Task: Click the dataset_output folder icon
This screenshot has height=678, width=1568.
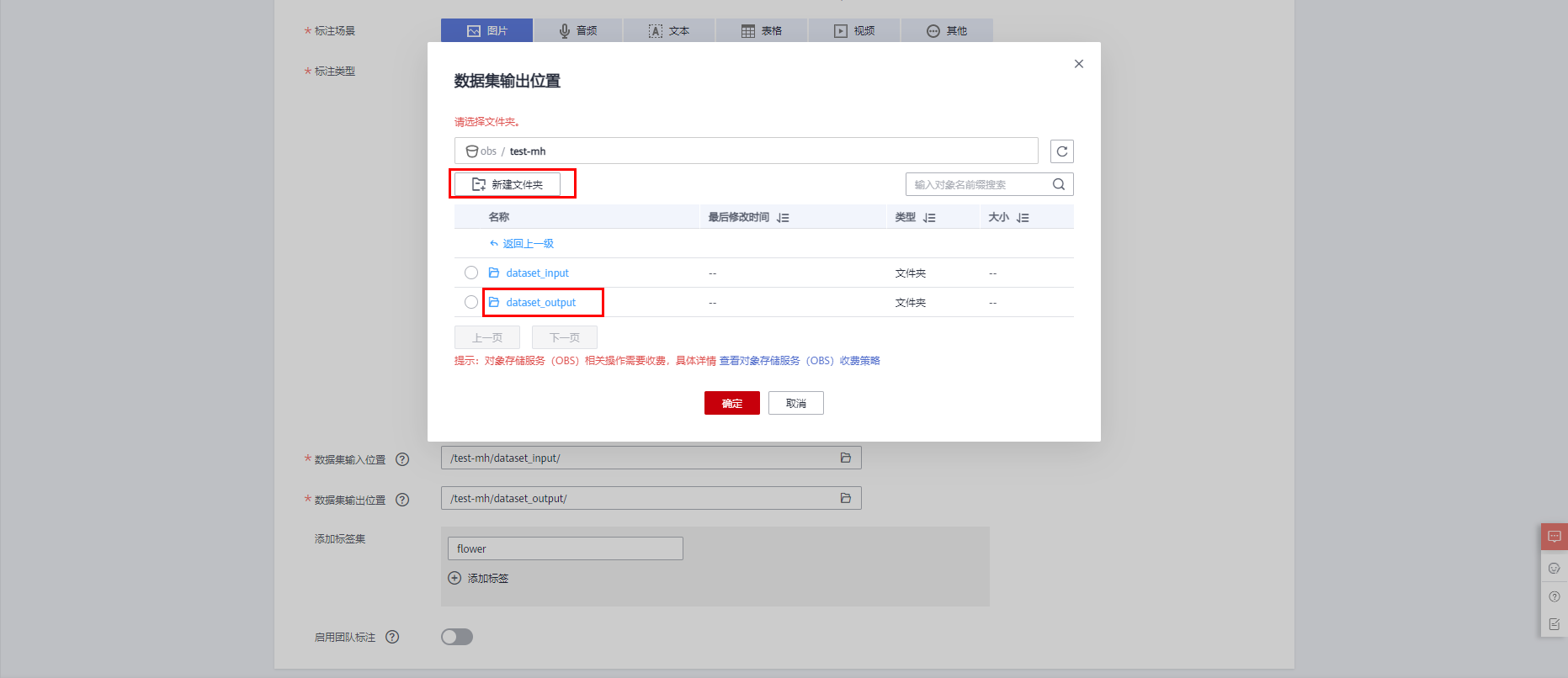Action: (x=494, y=302)
